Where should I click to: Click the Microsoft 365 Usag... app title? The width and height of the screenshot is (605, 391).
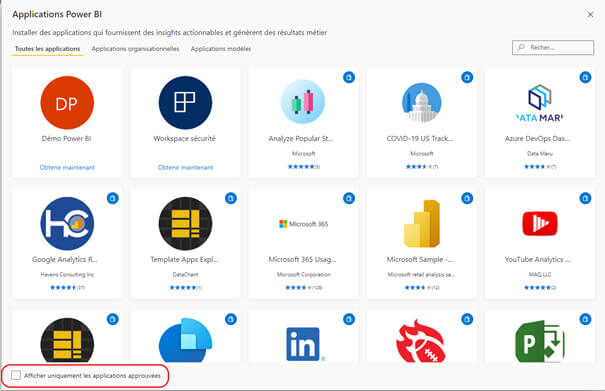[302, 259]
